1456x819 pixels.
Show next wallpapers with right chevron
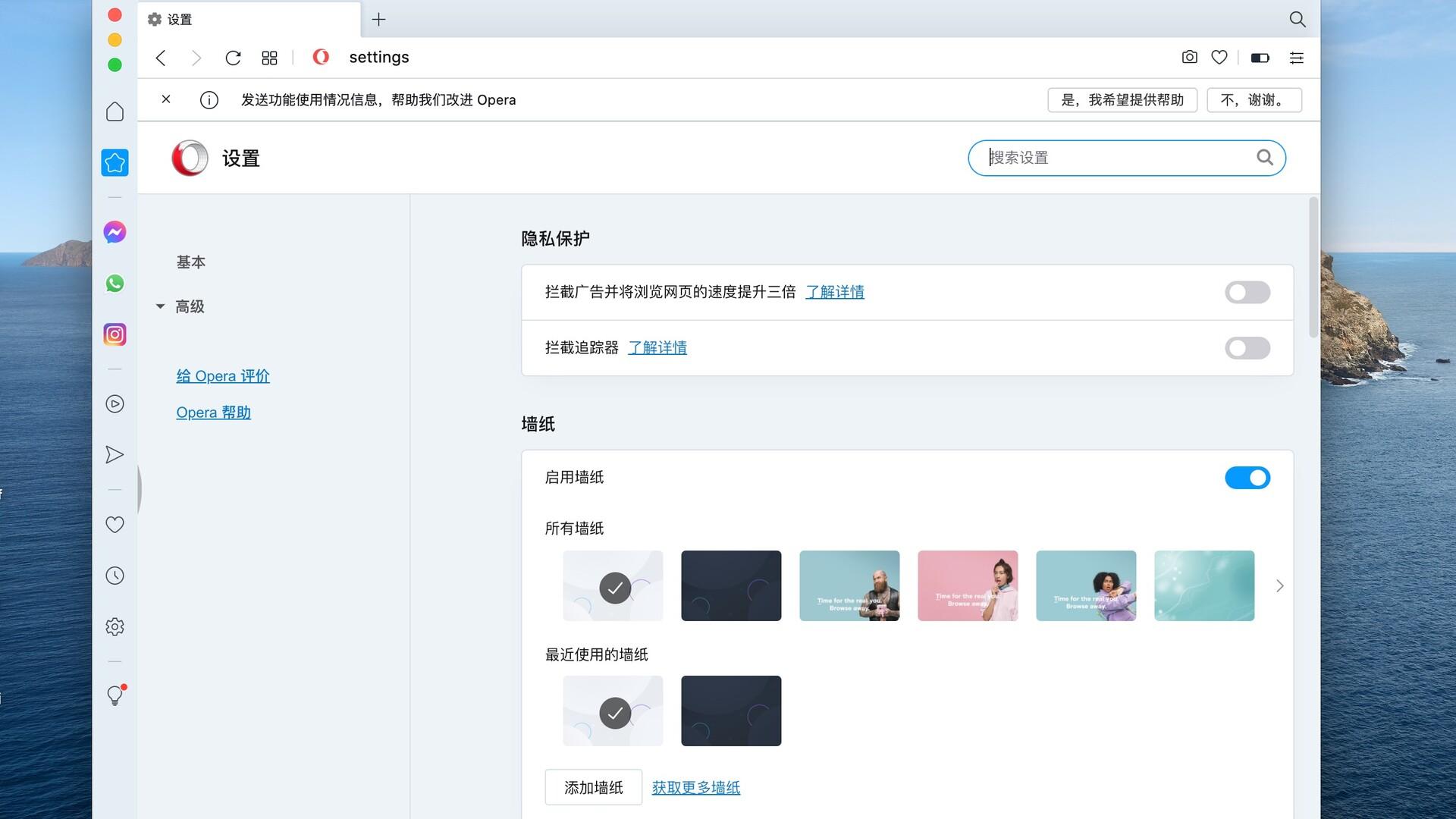1279,586
